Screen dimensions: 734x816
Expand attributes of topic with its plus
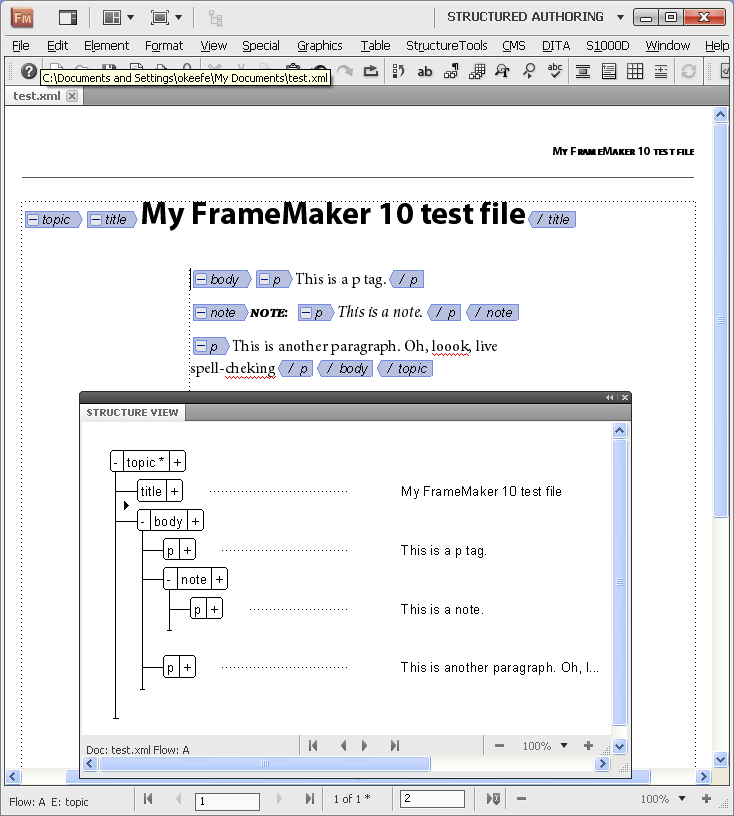(178, 462)
